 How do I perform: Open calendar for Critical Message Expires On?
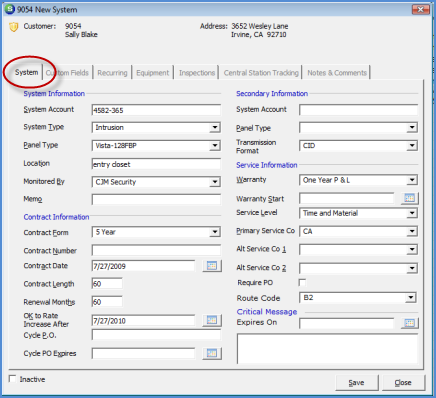(x=410, y=323)
